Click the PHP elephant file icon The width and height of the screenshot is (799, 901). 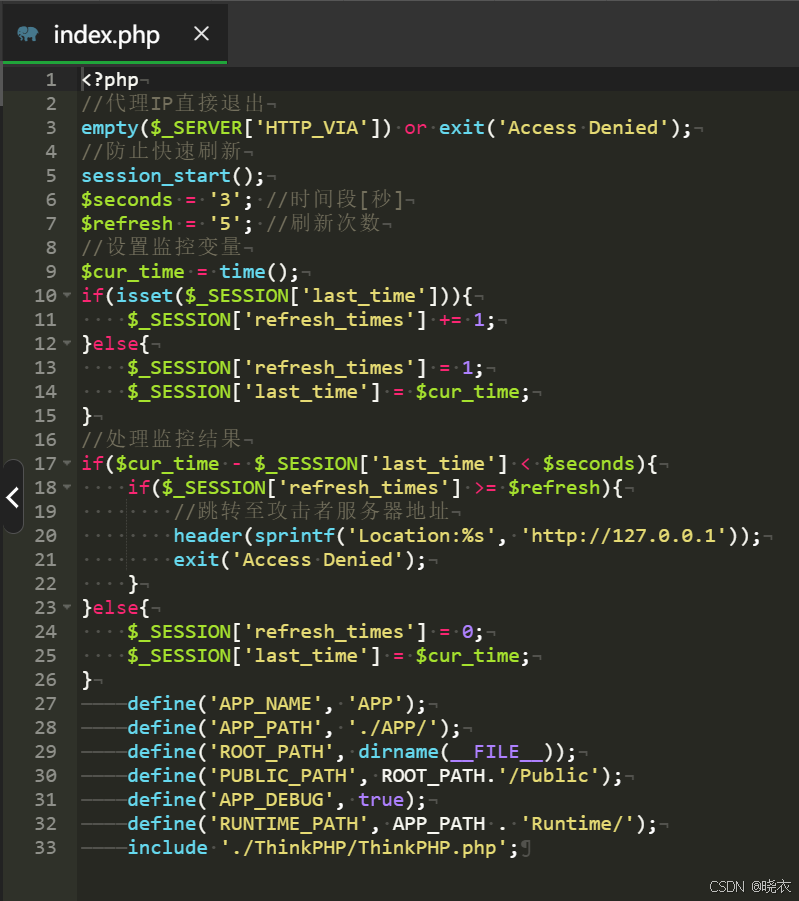point(28,34)
